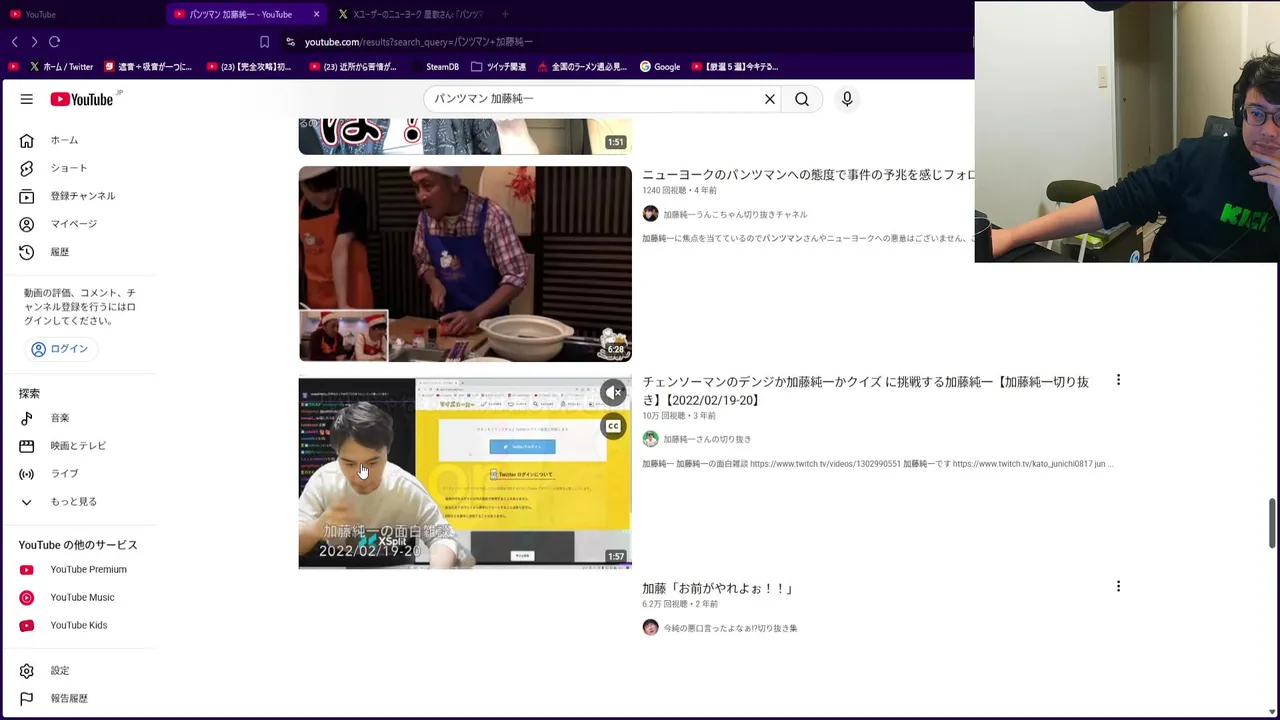Close the パンツマン 加藤純一 - YouTube tab
The width and height of the screenshot is (1280, 720).
coord(317,14)
